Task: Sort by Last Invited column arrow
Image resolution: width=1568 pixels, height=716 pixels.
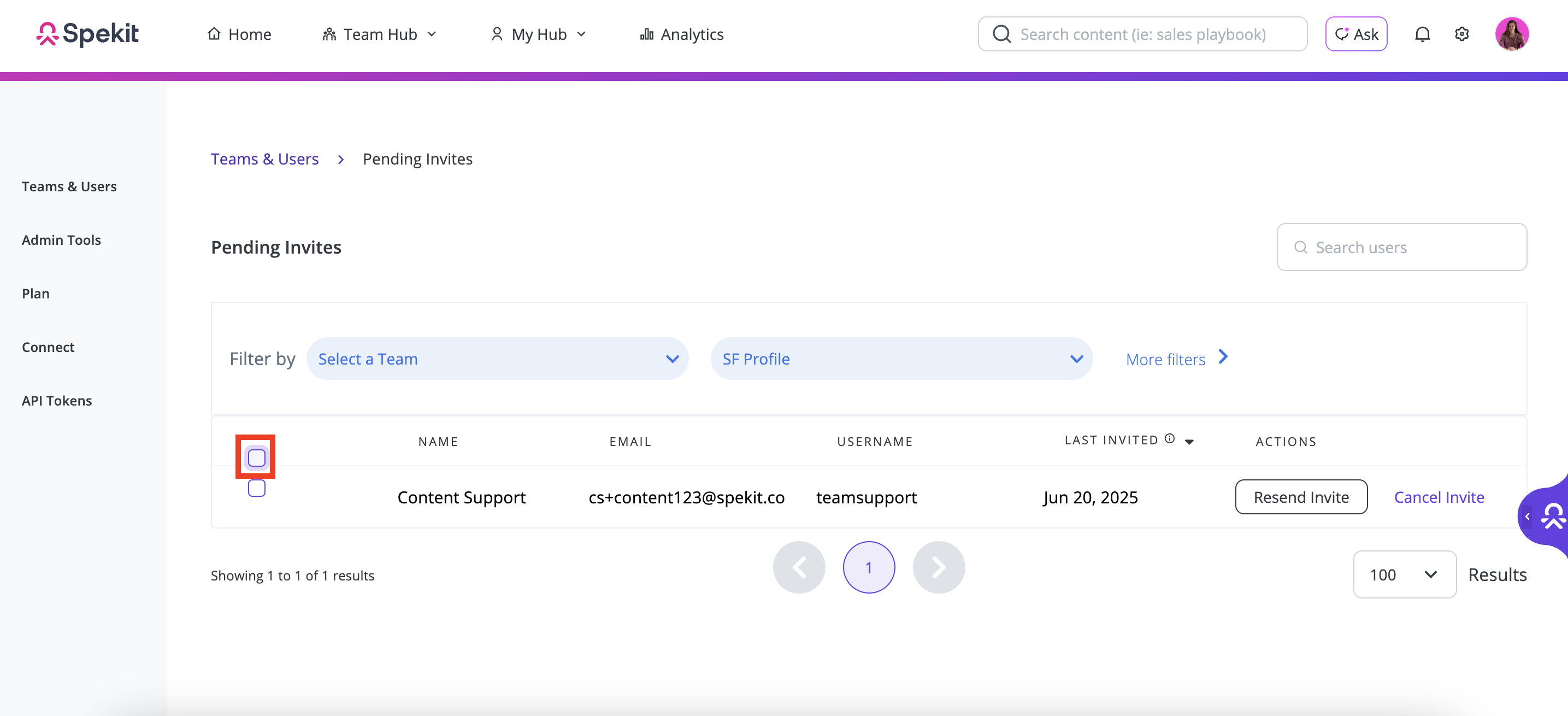Action: tap(1189, 442)
